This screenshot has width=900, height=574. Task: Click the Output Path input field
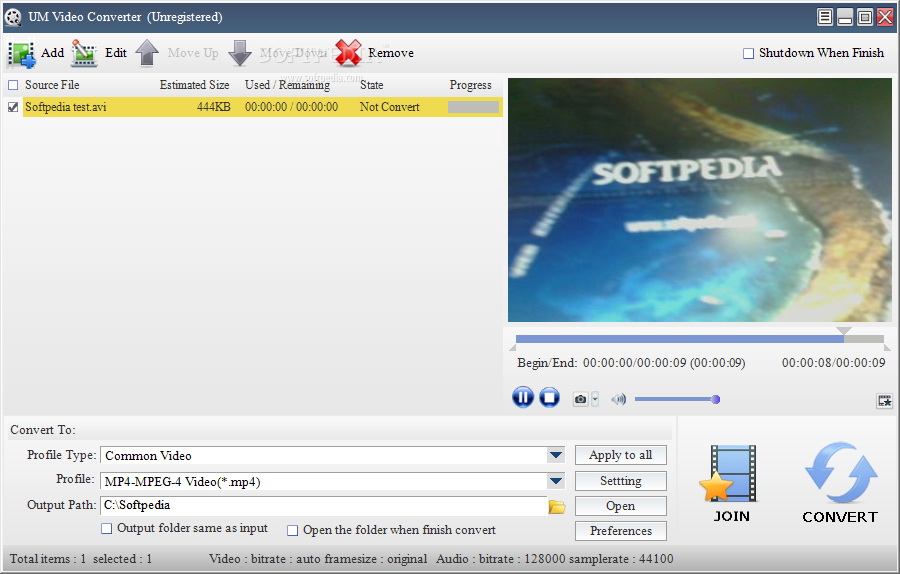[x=324, y=506]
